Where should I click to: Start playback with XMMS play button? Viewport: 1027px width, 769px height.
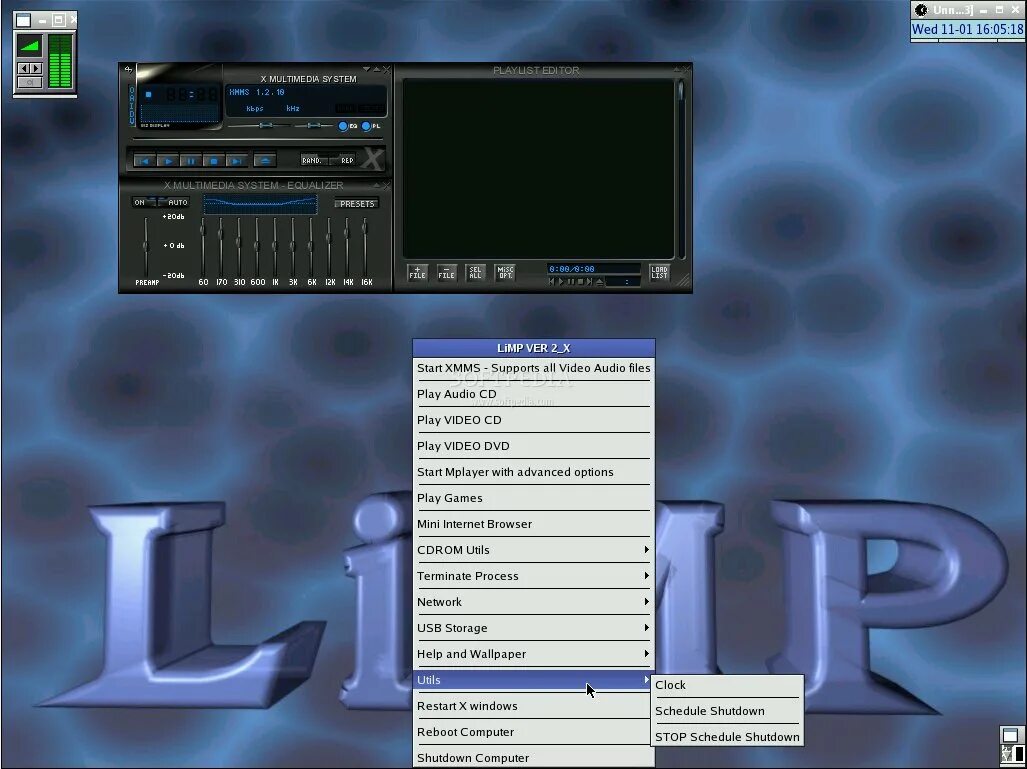coord(168,160)
